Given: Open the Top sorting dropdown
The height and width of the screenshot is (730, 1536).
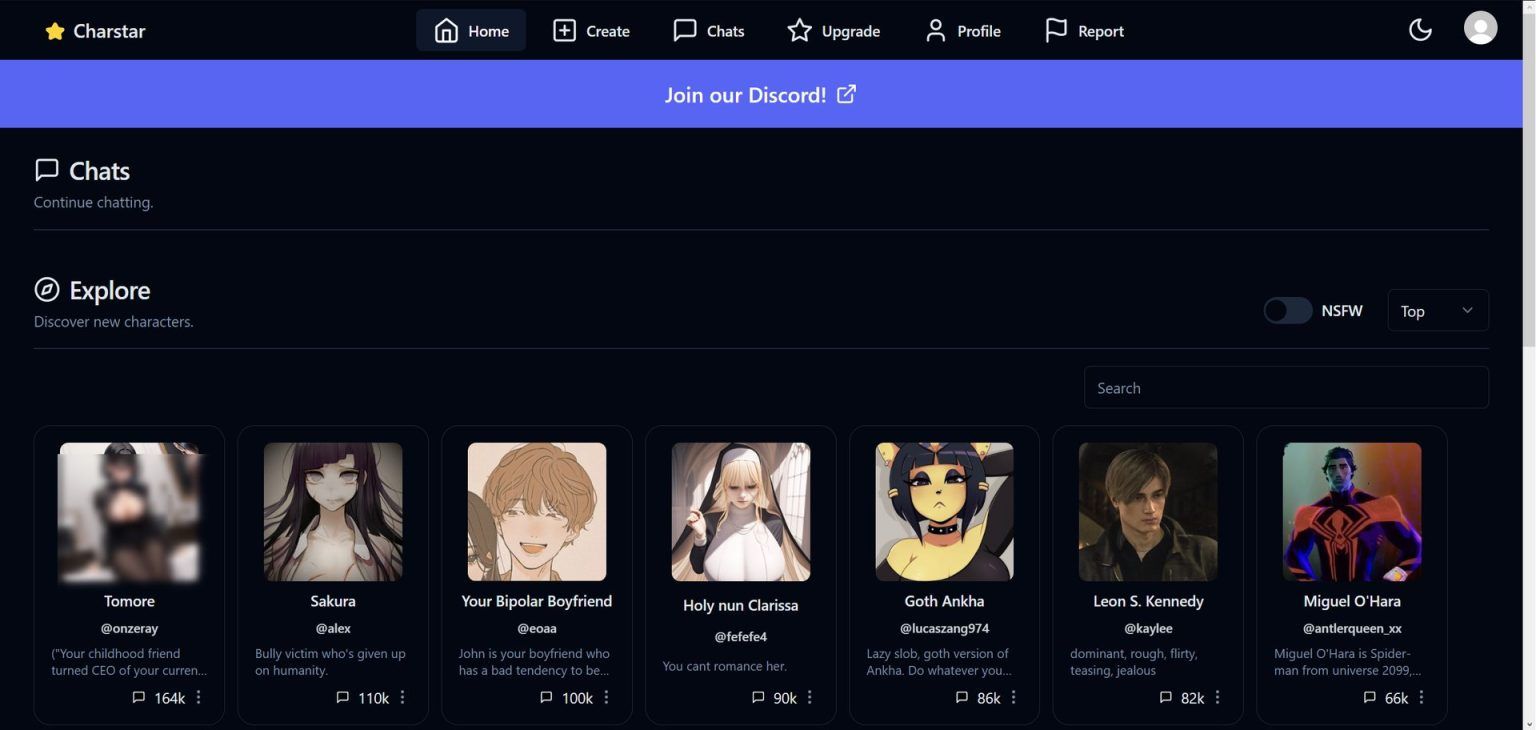Looking at the screenshot, I should [x=1437, y=310].
